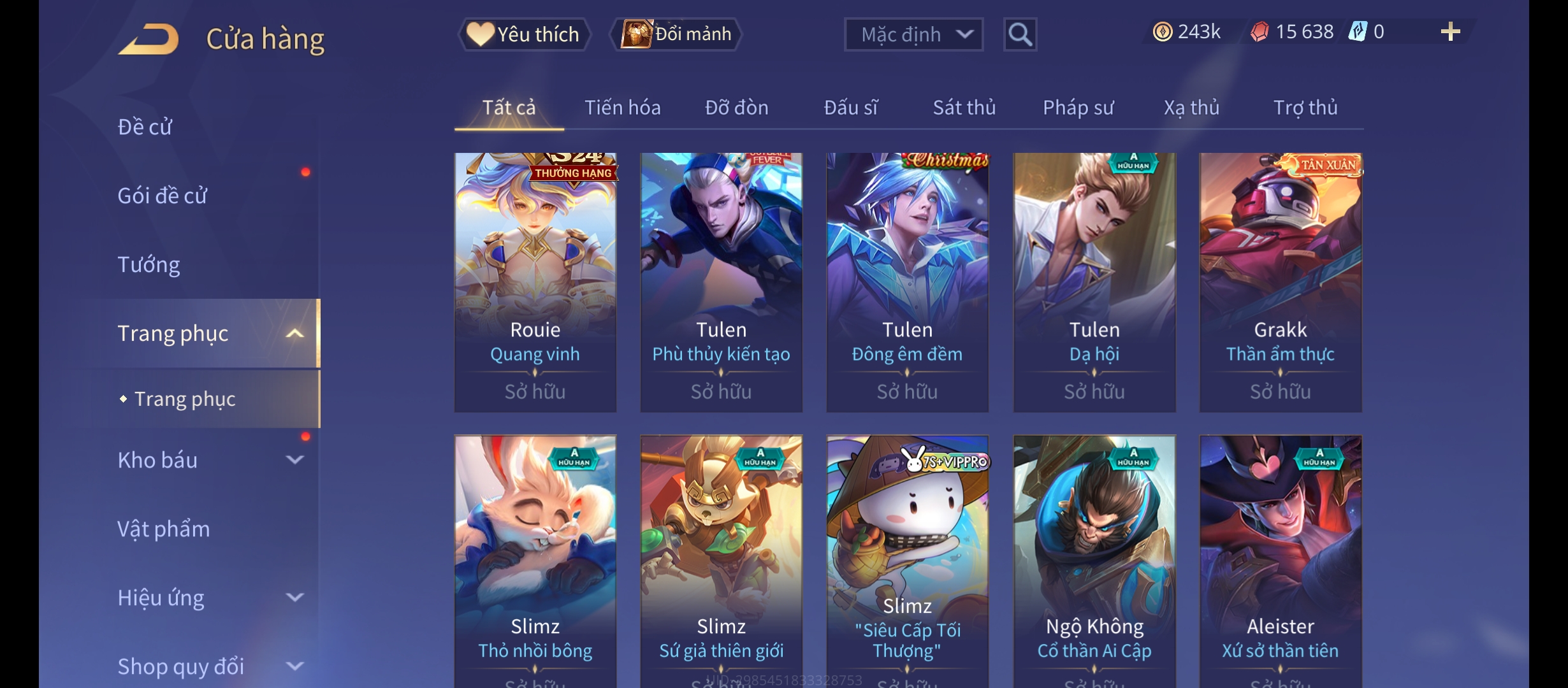Open Gói đề cử in sidebar
The image size is (1568, 688).
[162, 196]
